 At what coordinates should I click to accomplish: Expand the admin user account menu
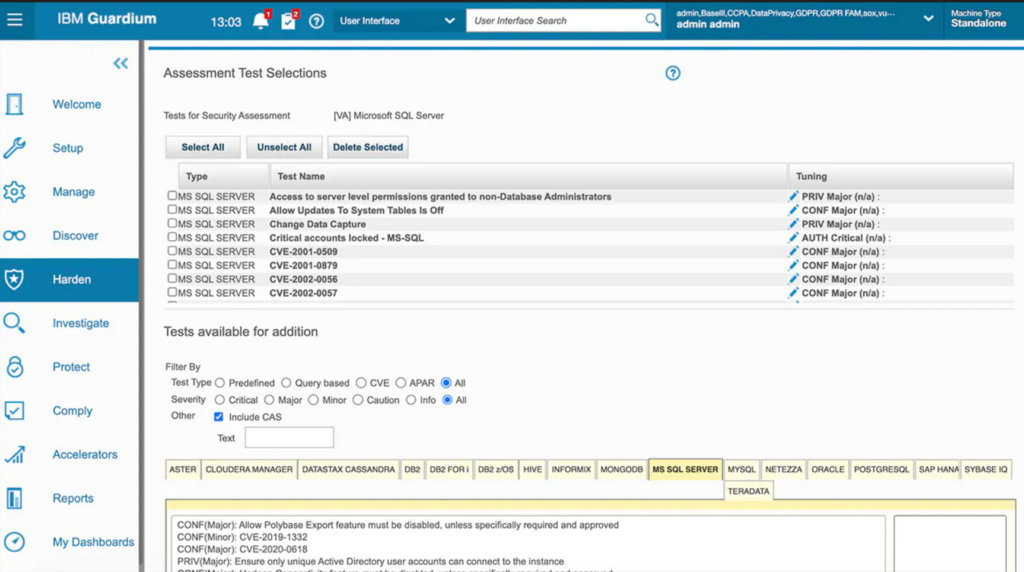click(x=928, y=19)
